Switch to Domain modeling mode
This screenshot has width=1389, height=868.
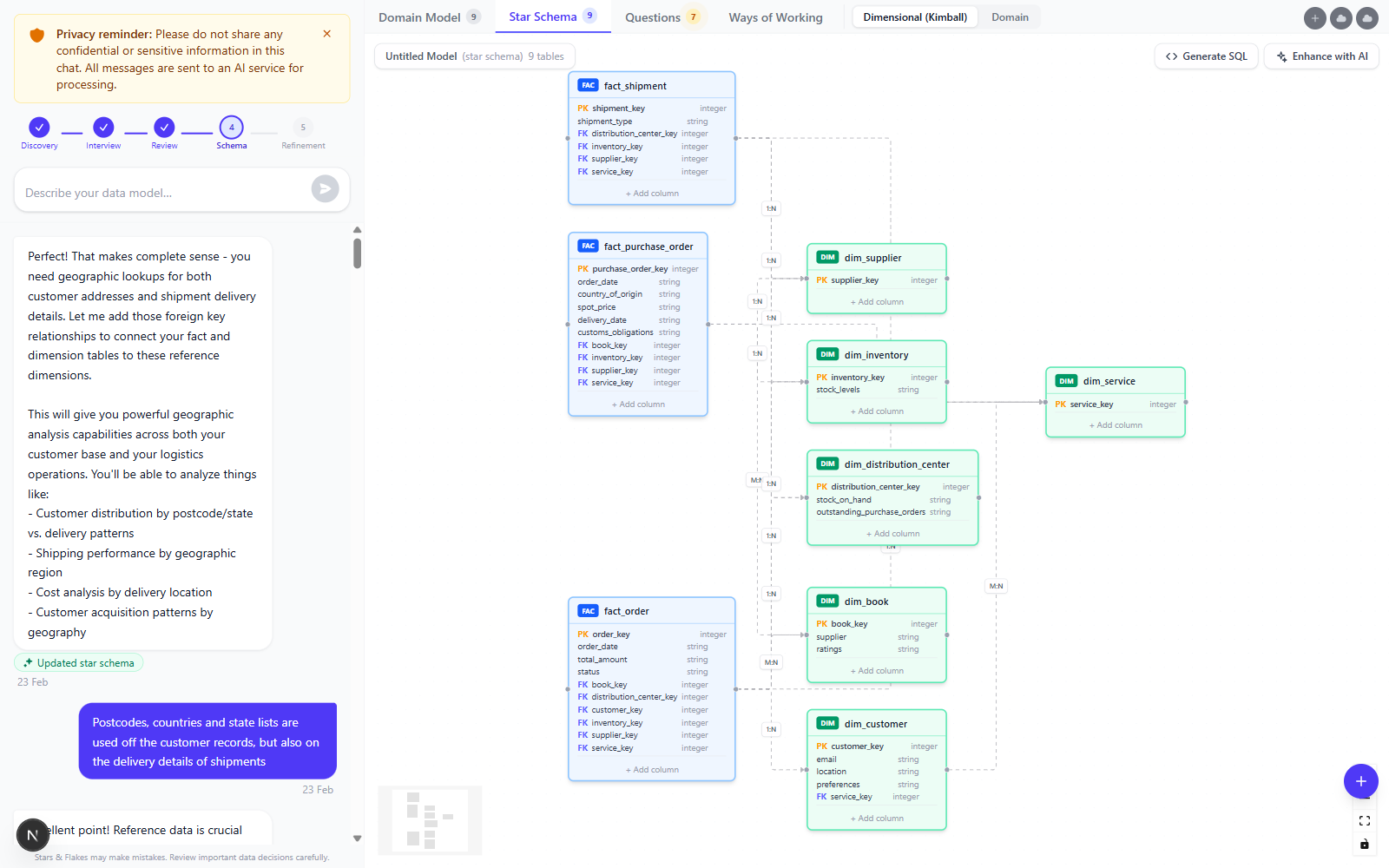coord(1010,17)
